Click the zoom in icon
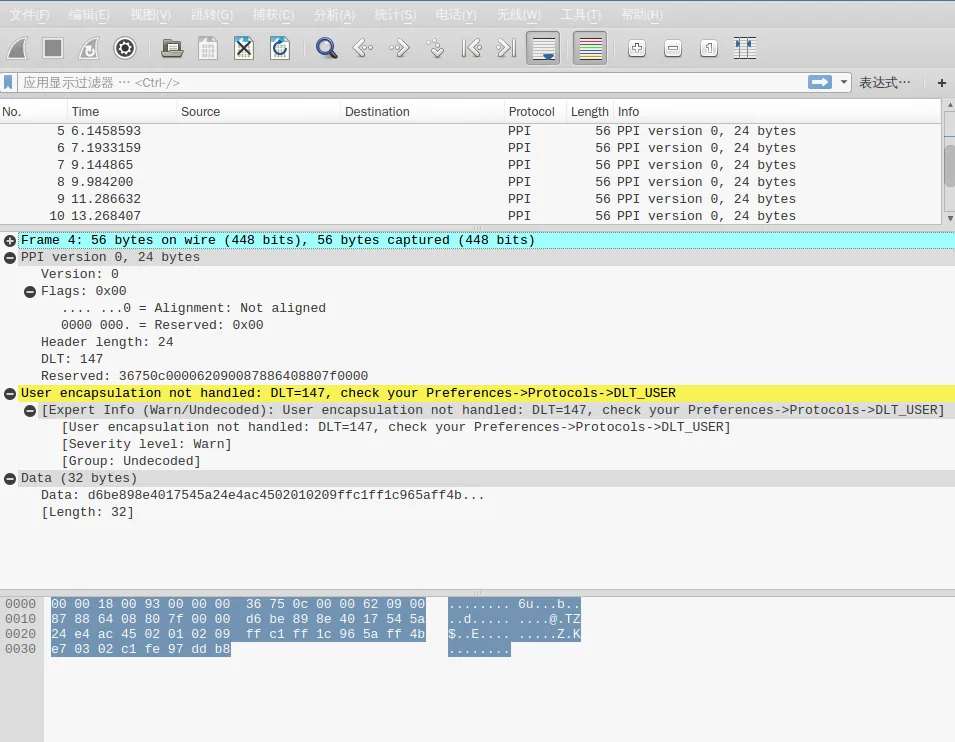955x742 pixels. click(637, 48)
